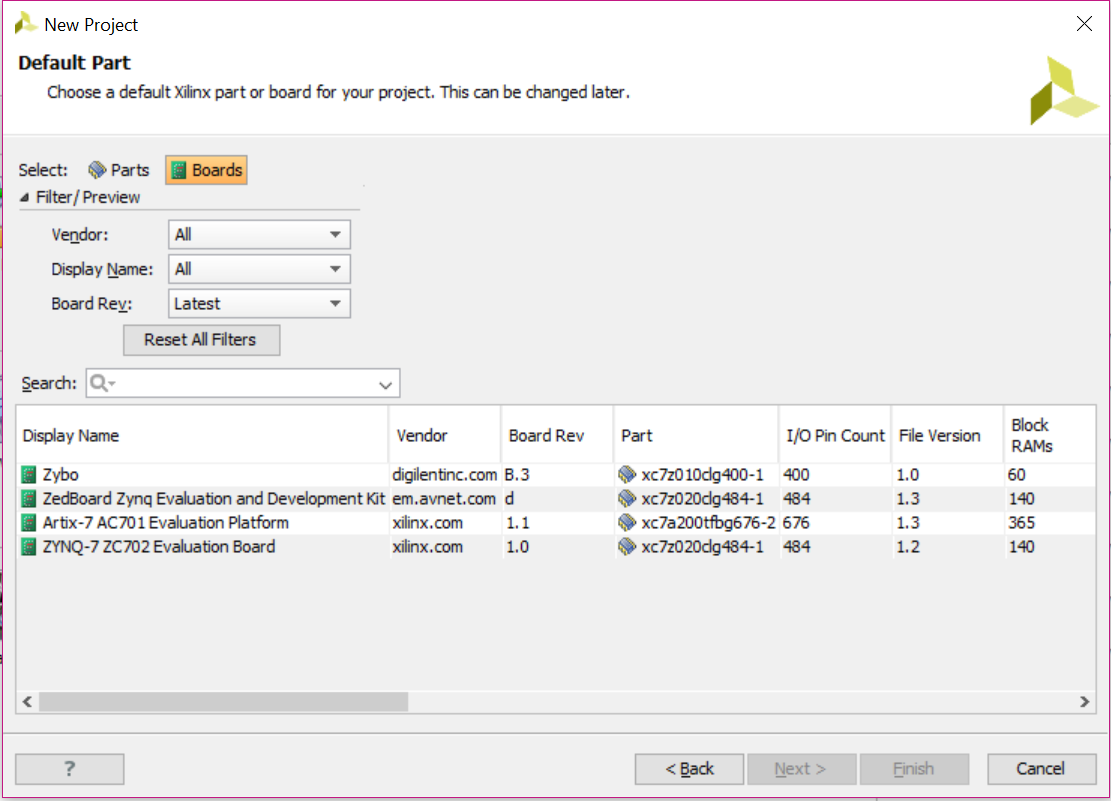Image resolution: width=1111 pixels, height=801 pixels.
Task: Click the chip icon beside xc7z010clg400-1
Action: point(627,474)
